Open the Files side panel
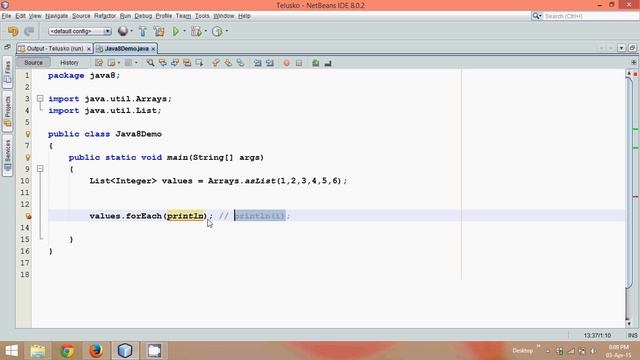The image size is (640, 360). coord(7,73)
